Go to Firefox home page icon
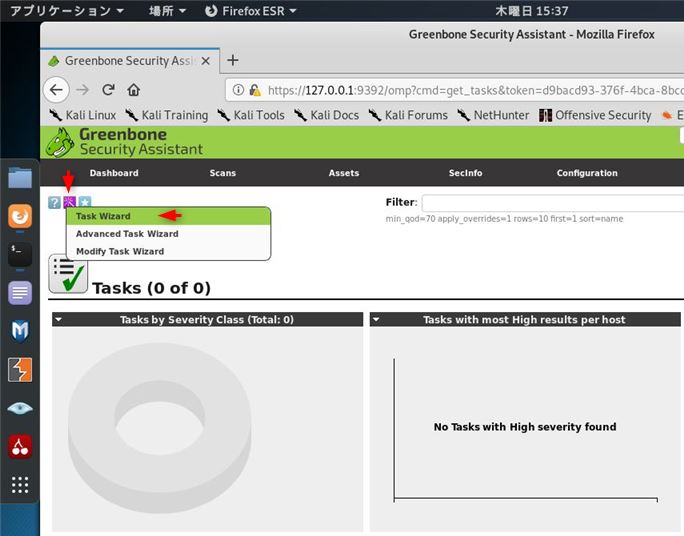 (133, 90)
